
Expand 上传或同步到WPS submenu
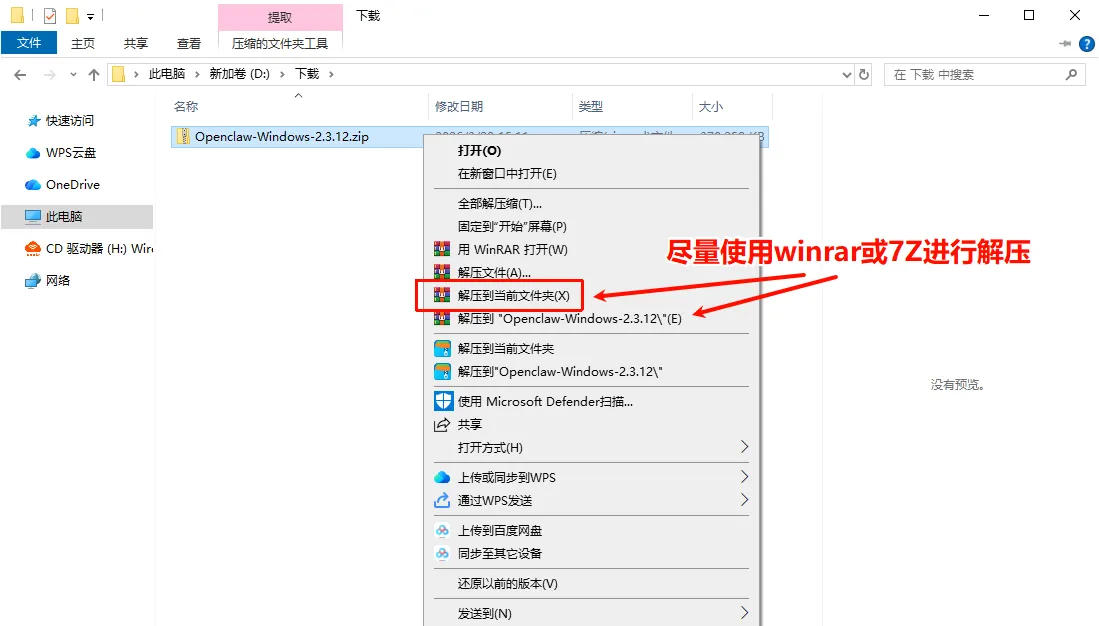[x=744, y=477]
